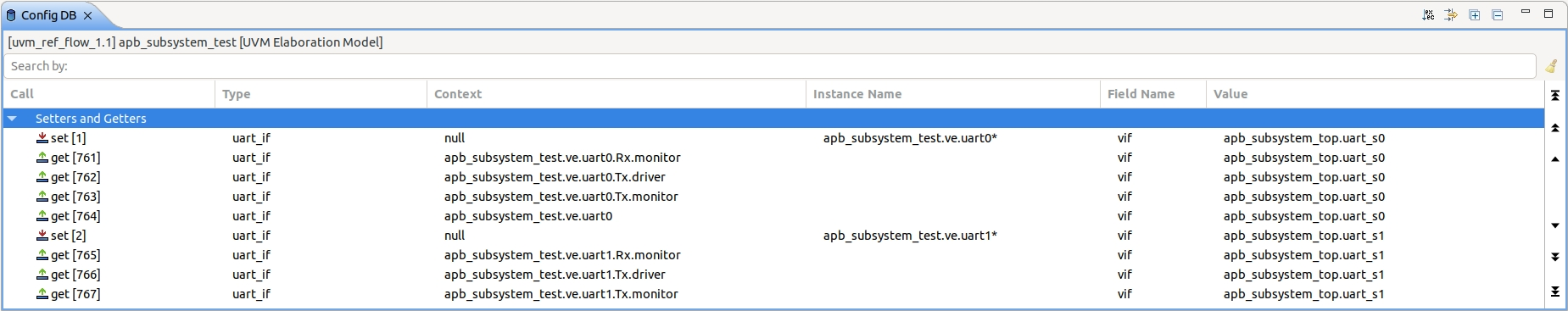
Task: Click the null context in set [1] row
Action: [x=455, y=138]
